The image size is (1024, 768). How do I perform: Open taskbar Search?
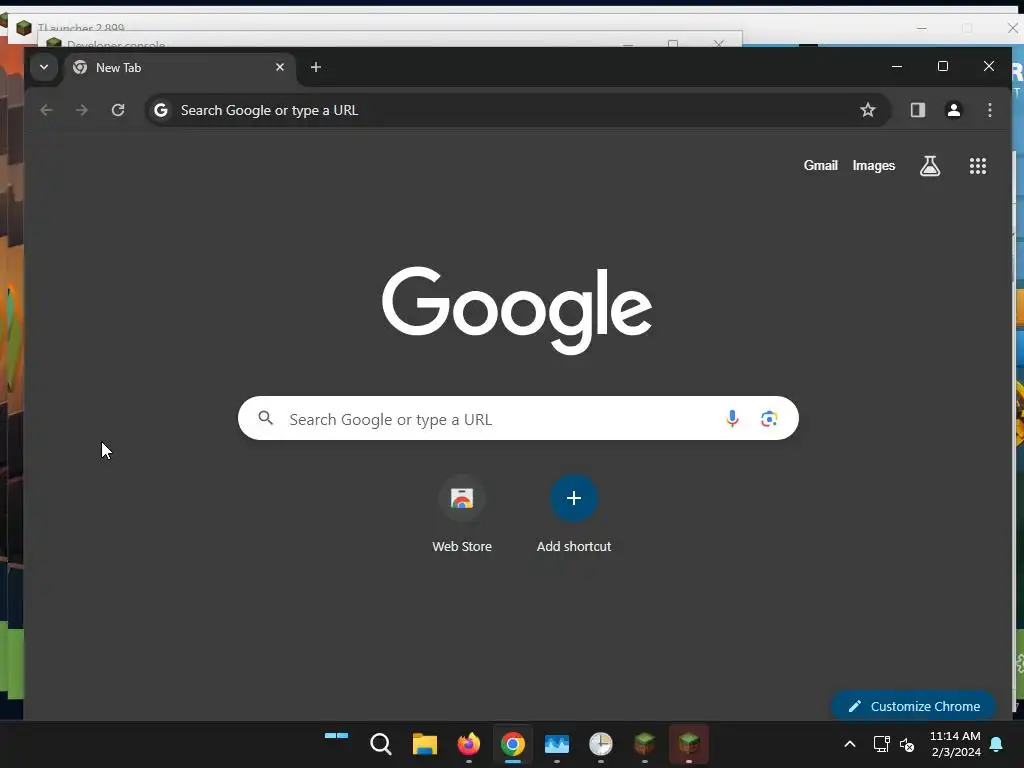click(381, 744)
